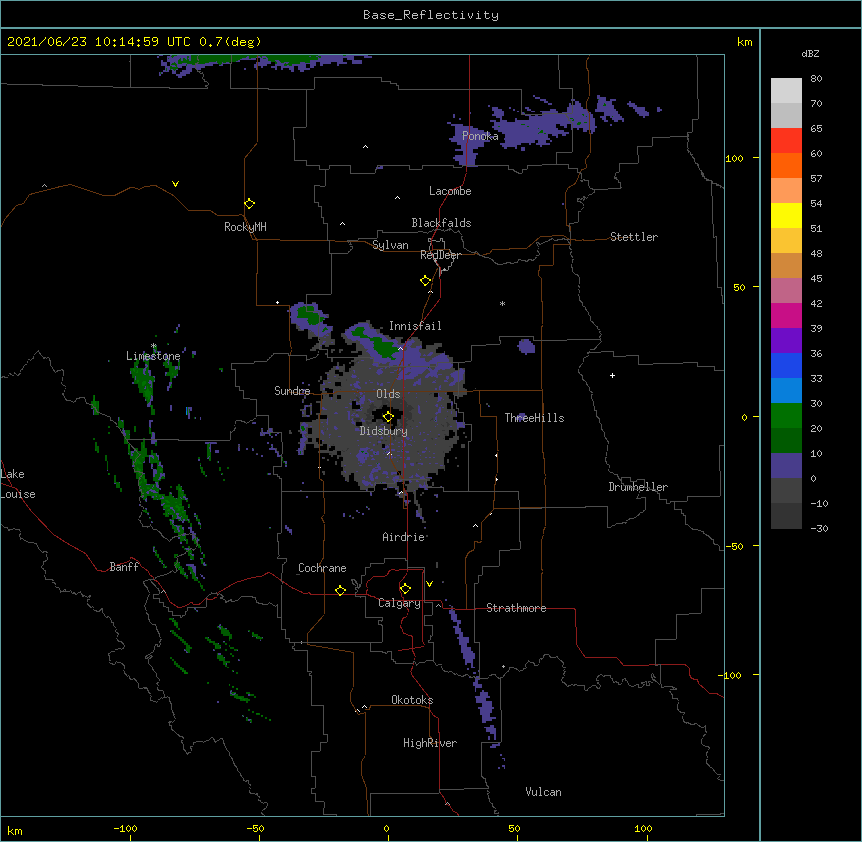Click the RockyMH city label

click(245, 227)
